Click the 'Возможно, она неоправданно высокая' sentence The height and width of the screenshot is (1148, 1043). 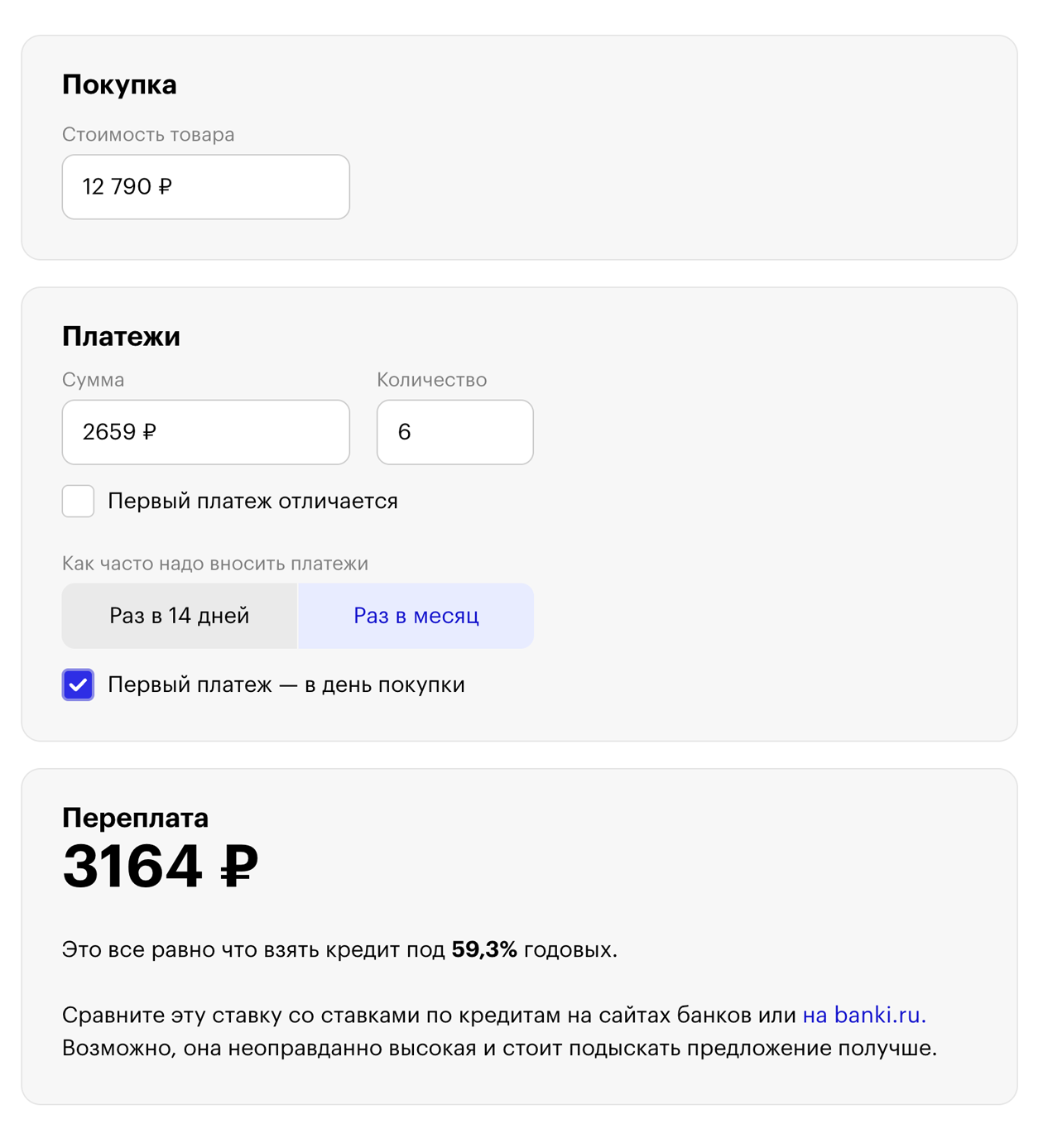pos(499,1049)
